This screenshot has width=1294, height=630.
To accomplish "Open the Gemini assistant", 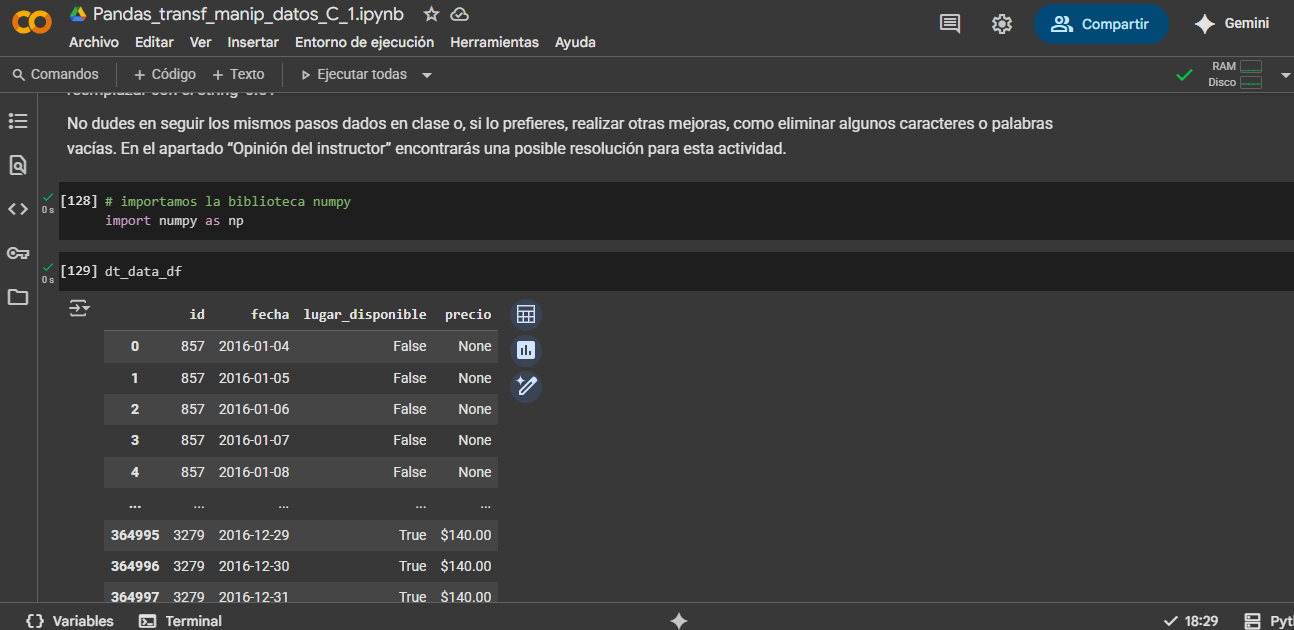I will pyautogui.click(x=1232, y=24).
